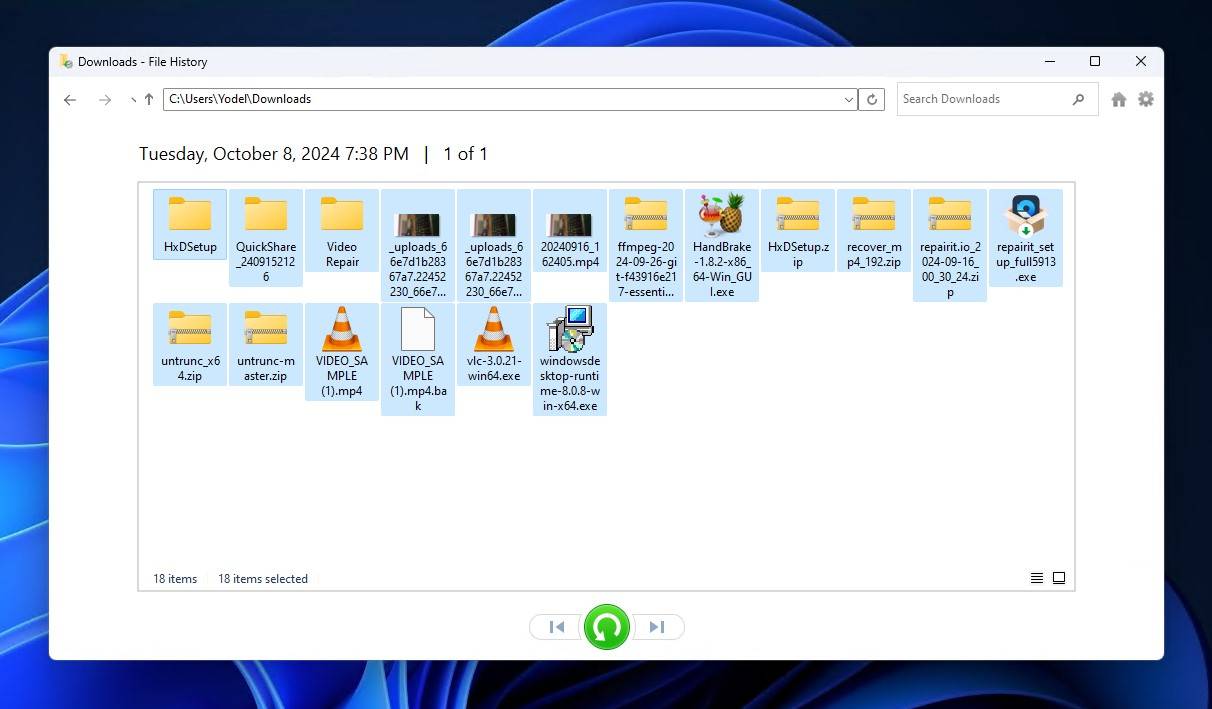Select the QuickShare_2409152126 folder
The image size is (1212, 709).
point(266,238)
